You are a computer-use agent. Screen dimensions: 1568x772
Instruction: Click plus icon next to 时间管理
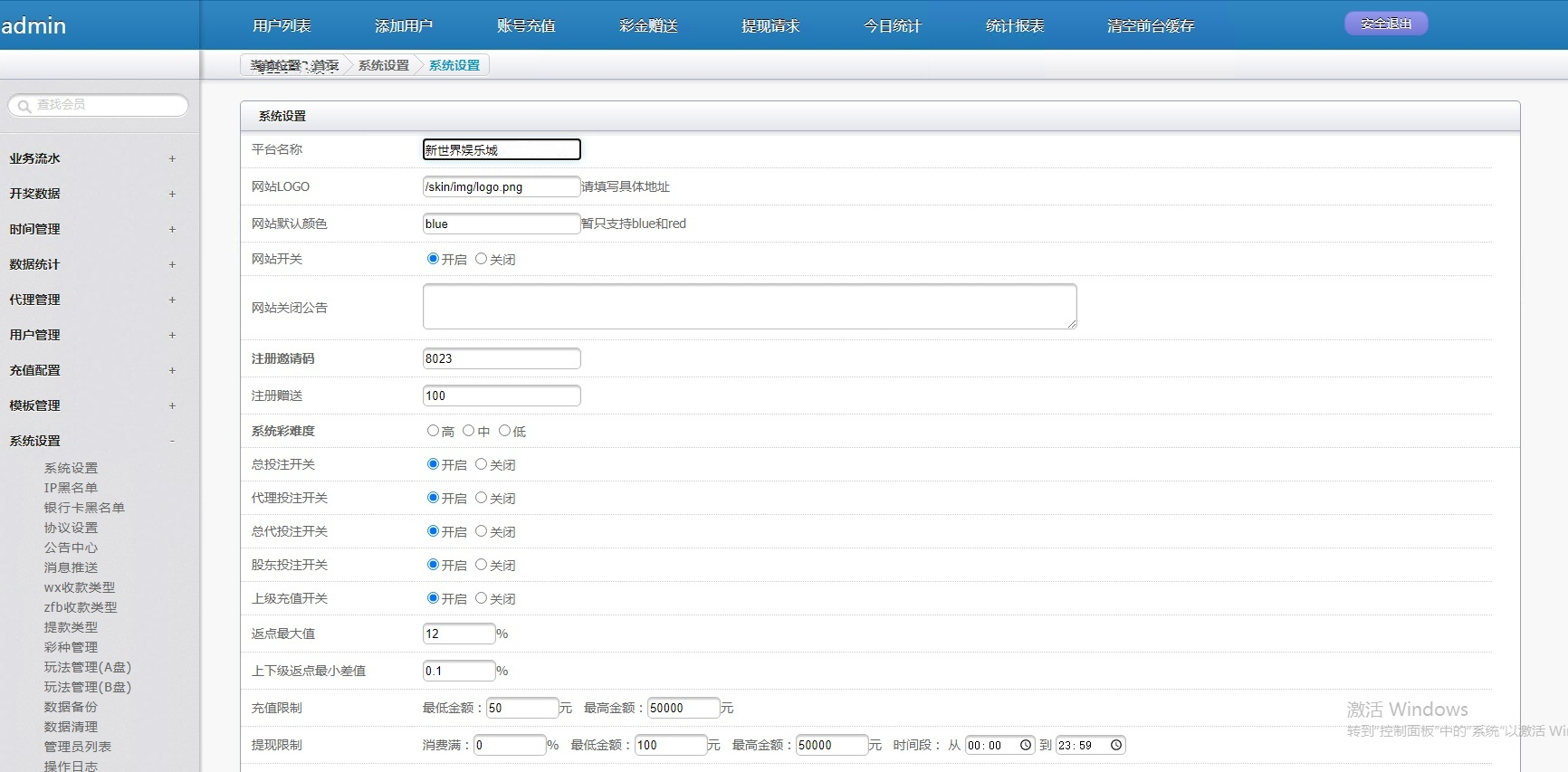point(172,230)
